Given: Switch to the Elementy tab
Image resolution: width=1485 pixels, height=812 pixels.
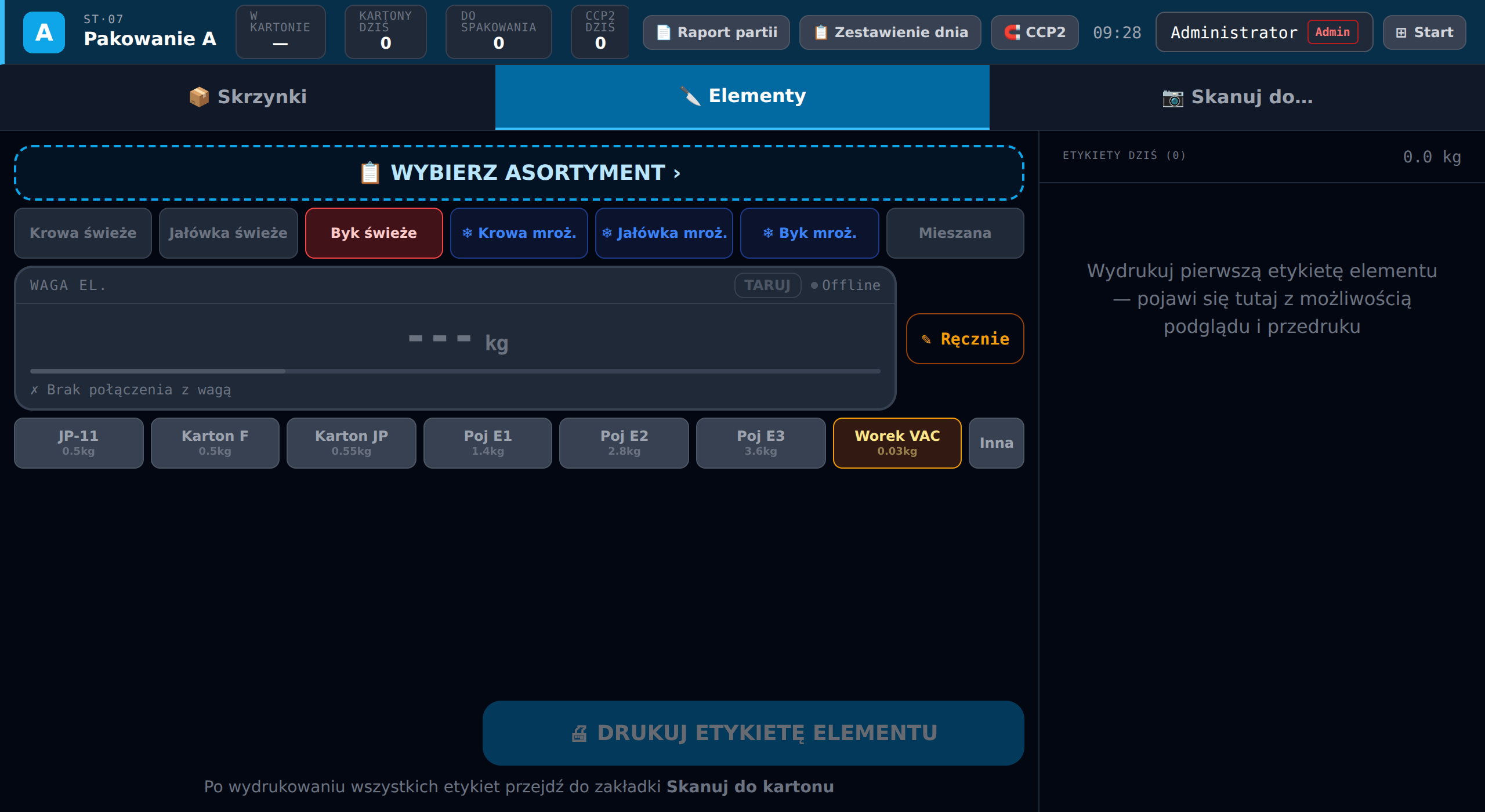Looking at the screenshot, I should tap(742, 97).
